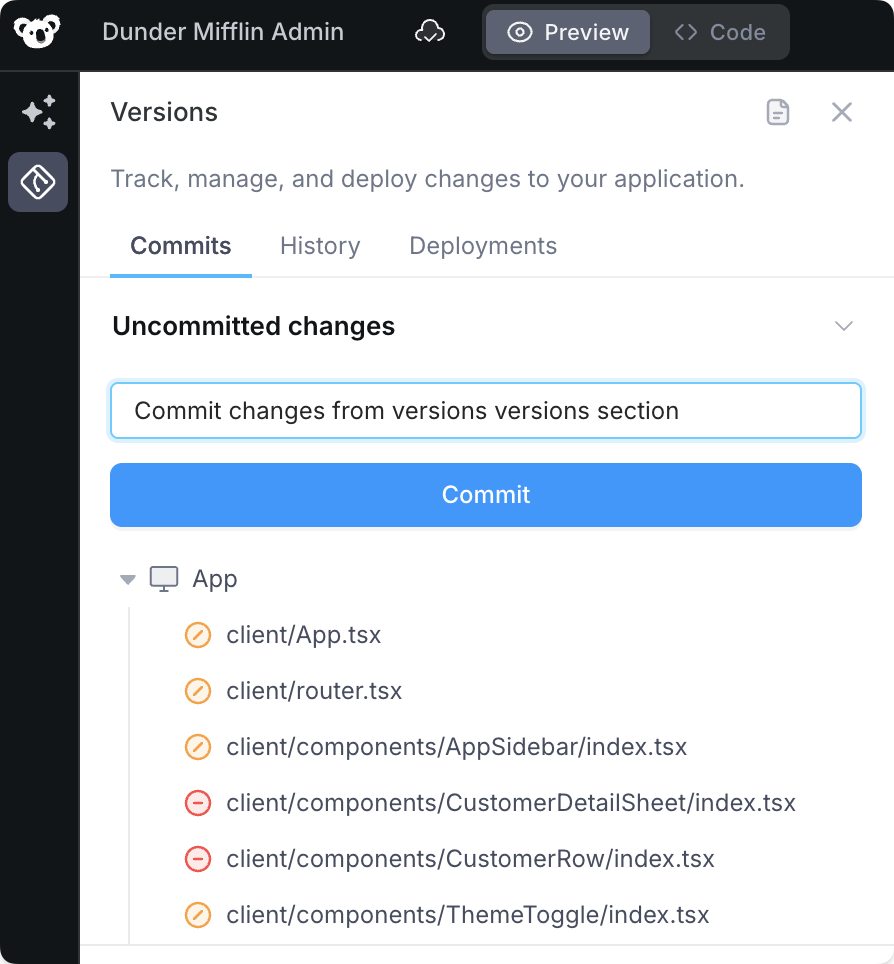The width and height of the screenshot is (894, 964).
Task: Close the Versions panel
Action: point(842,112)
